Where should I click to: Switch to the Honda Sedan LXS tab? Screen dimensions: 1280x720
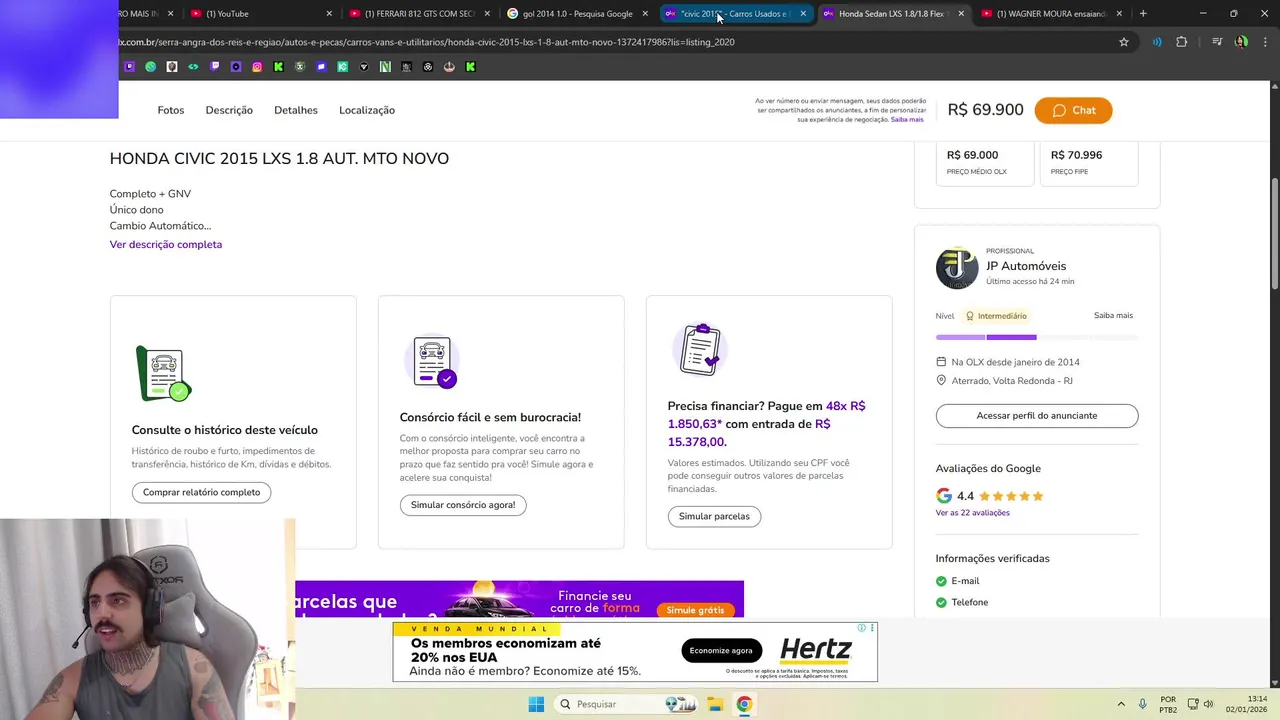coord(892,13)
